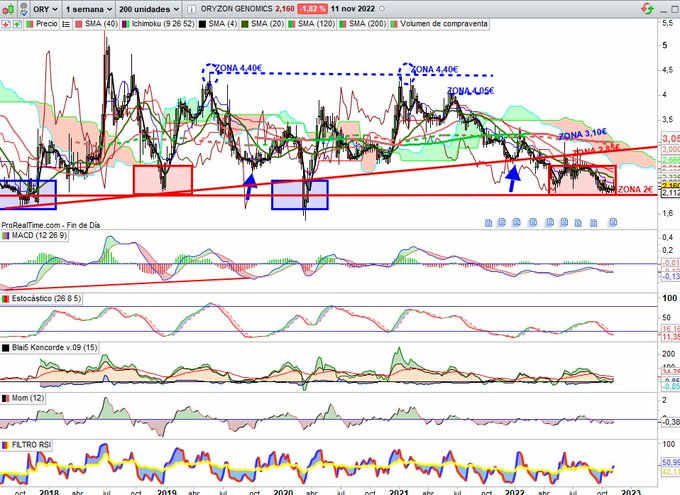The image size is (680, 495).
Task: Click the -0,38 Mom value label
Action: [670, 421]
